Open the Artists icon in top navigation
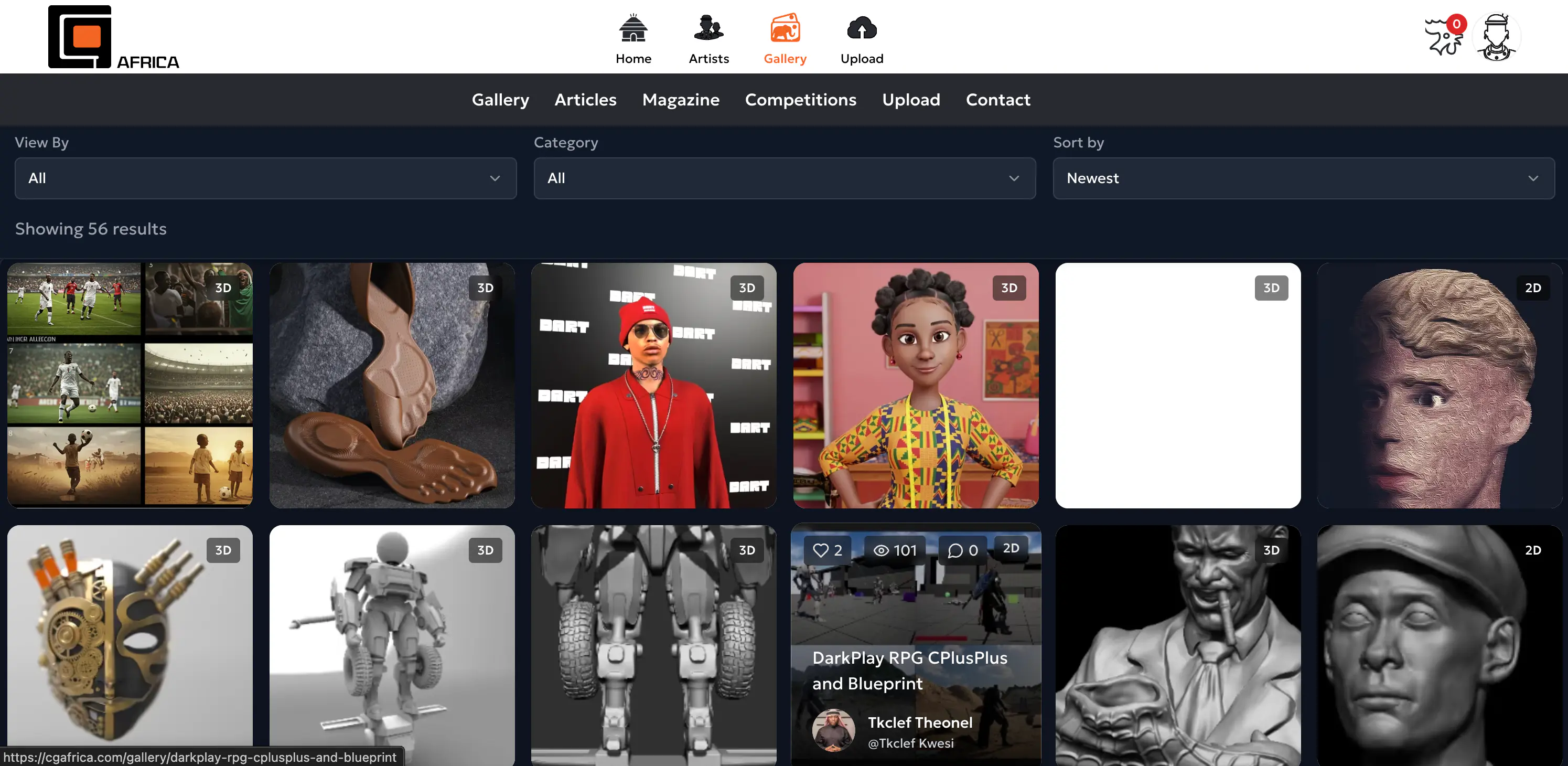The width and height of the screenshot is (1568, 766). pyautogui.click(x=708, y=28)
